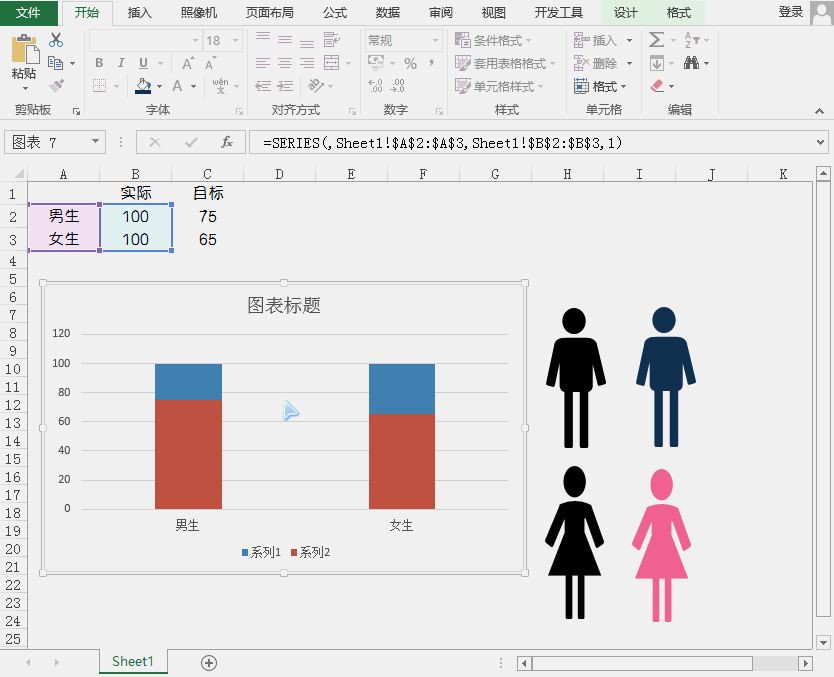Click the Insert Function fx icon
The width and height of the screenshot is (834, 677).
point(227,142)
